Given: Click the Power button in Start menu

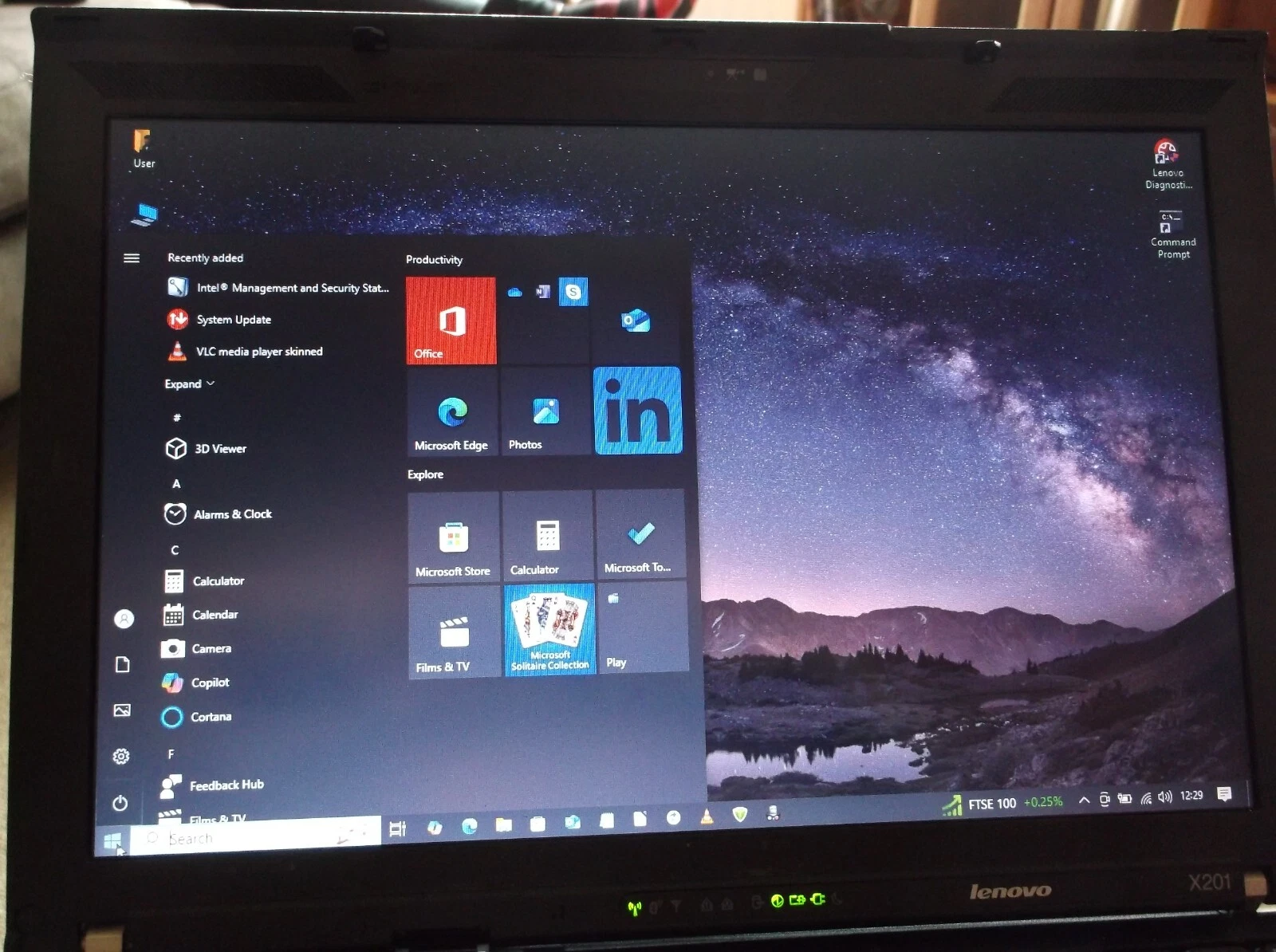Looking at the screenshot, I should click(120, 803).
